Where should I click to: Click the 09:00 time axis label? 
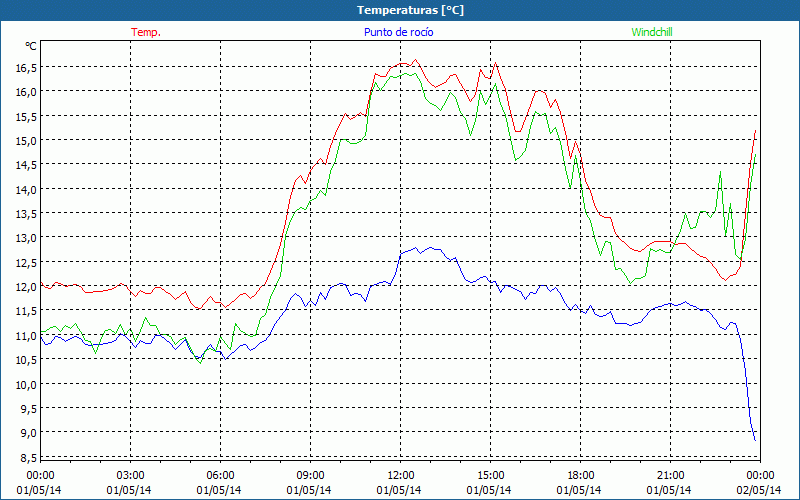[x=310, y=475]
